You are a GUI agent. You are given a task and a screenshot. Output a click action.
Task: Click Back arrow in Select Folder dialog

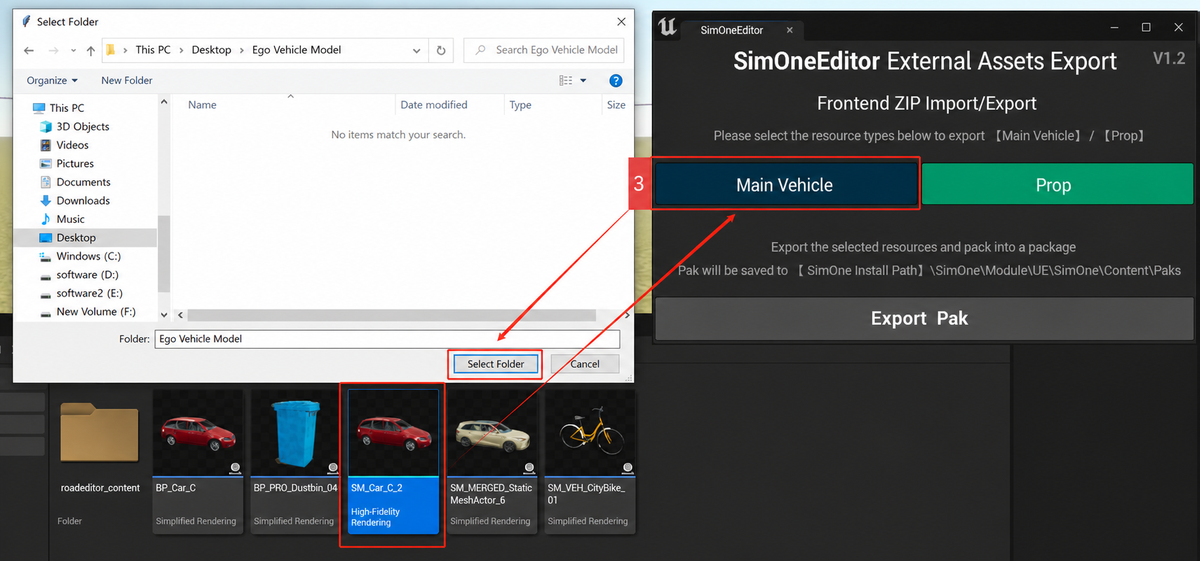coord(30,50)
